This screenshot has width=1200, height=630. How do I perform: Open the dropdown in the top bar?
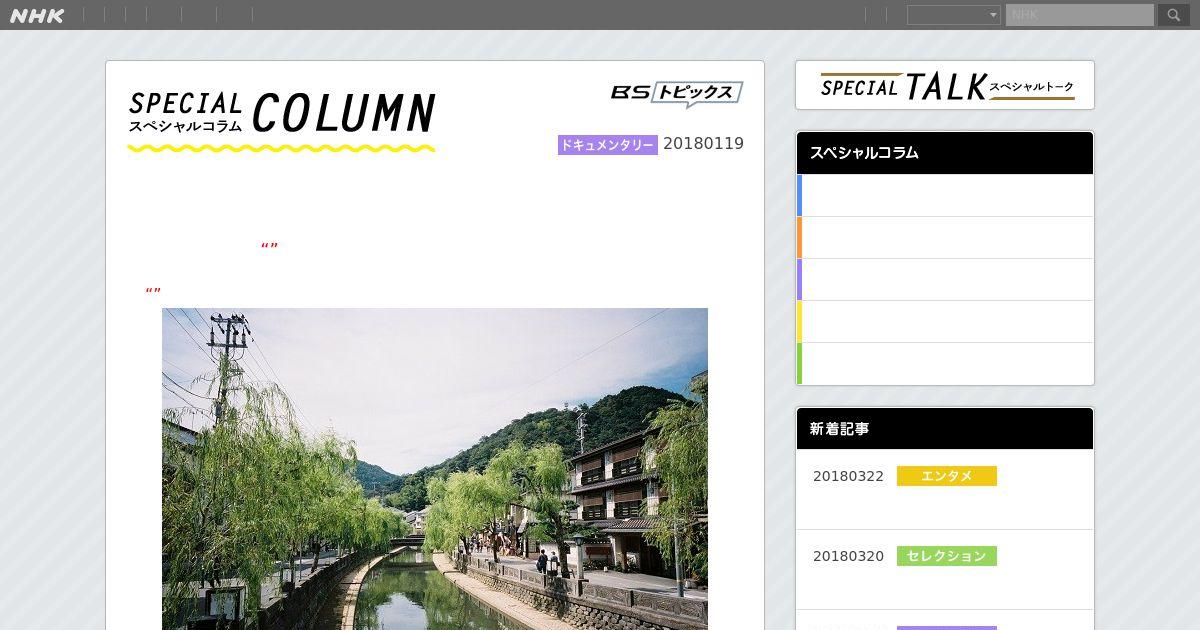tap(953, 15)
